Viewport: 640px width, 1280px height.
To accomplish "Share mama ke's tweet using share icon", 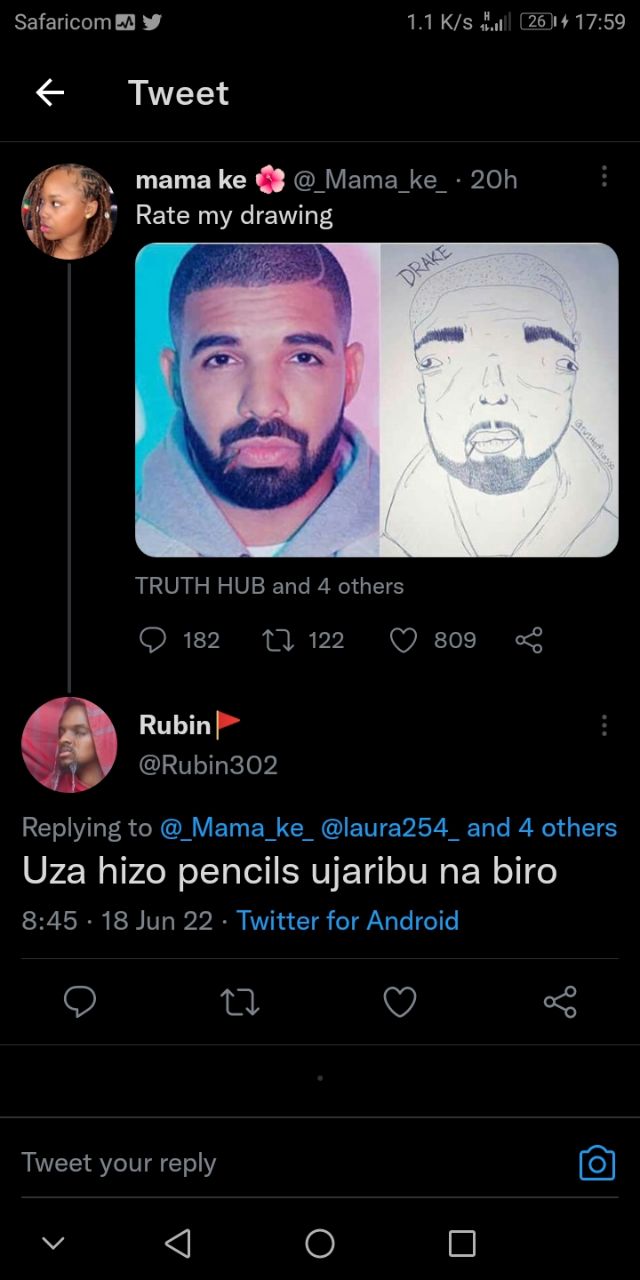I will click(528, 640).
